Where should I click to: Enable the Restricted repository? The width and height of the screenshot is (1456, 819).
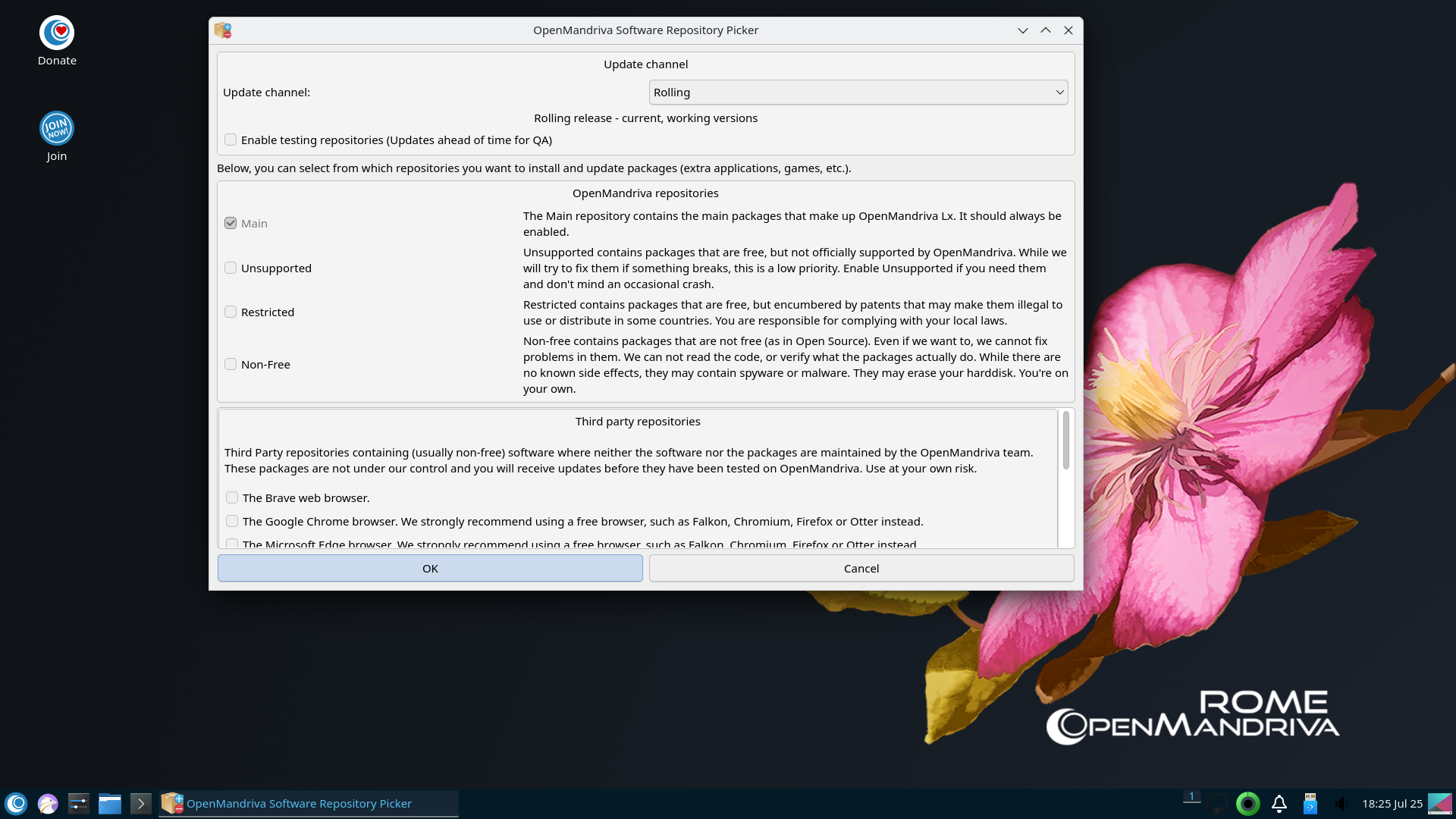231,312
